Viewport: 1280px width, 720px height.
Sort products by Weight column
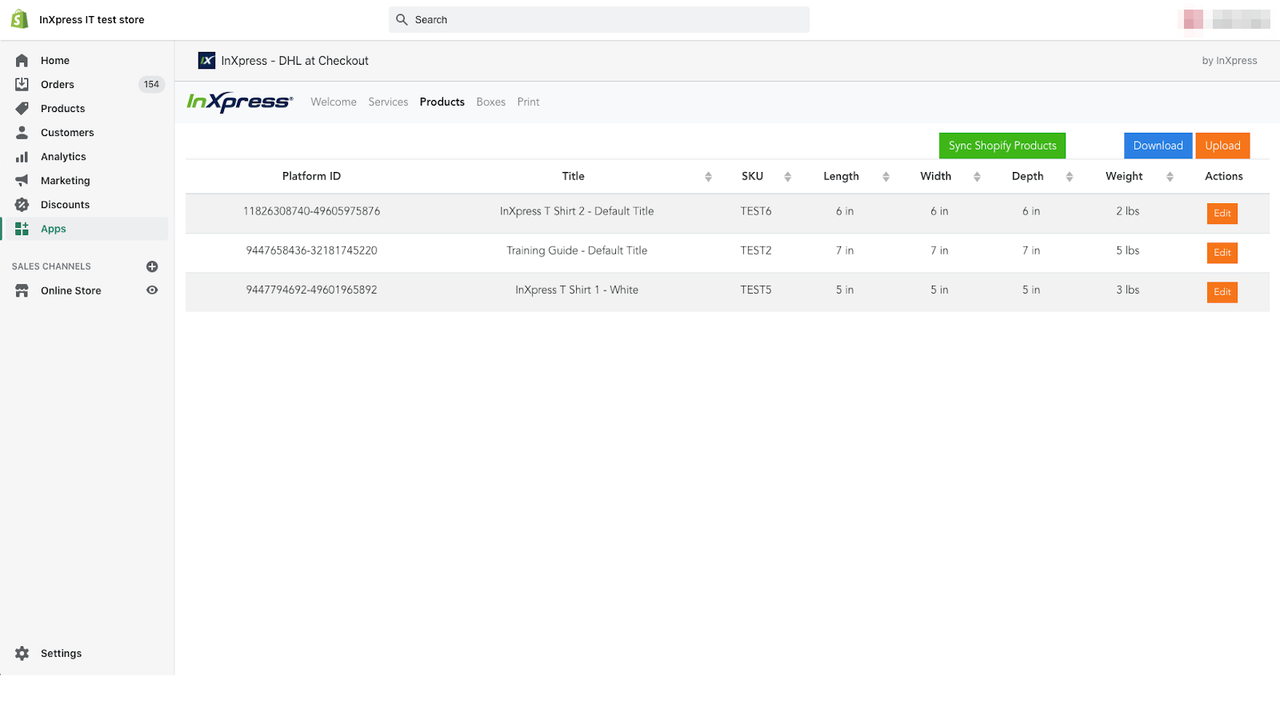[1170, 176]
